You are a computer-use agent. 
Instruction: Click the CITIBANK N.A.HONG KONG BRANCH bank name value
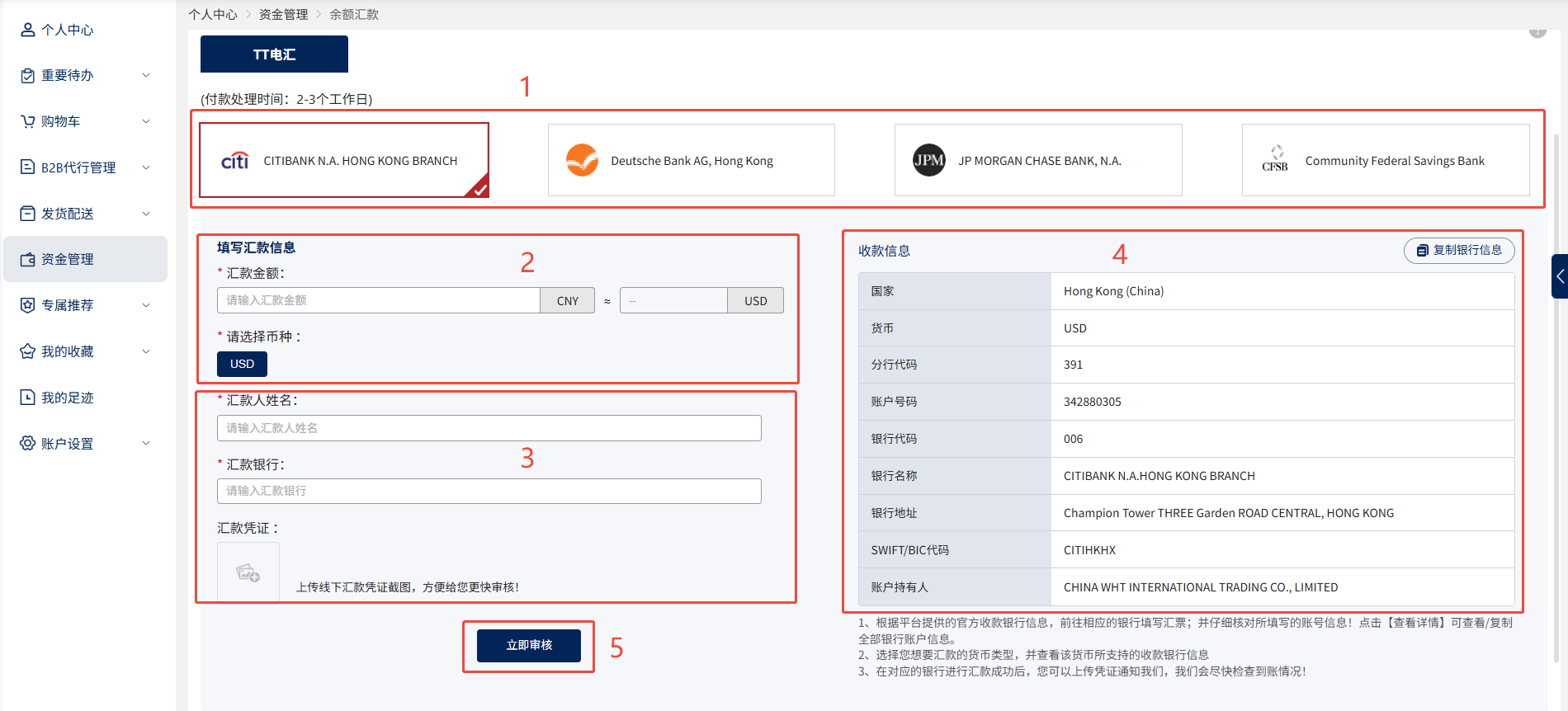click(1159, 476)
